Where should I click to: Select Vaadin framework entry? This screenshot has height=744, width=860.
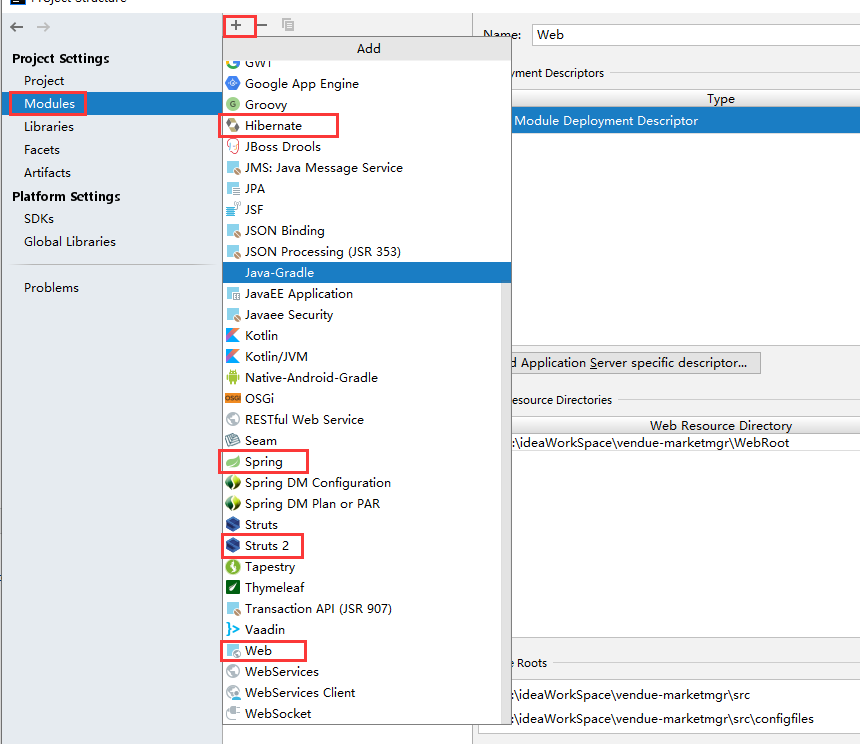[362, 629]
